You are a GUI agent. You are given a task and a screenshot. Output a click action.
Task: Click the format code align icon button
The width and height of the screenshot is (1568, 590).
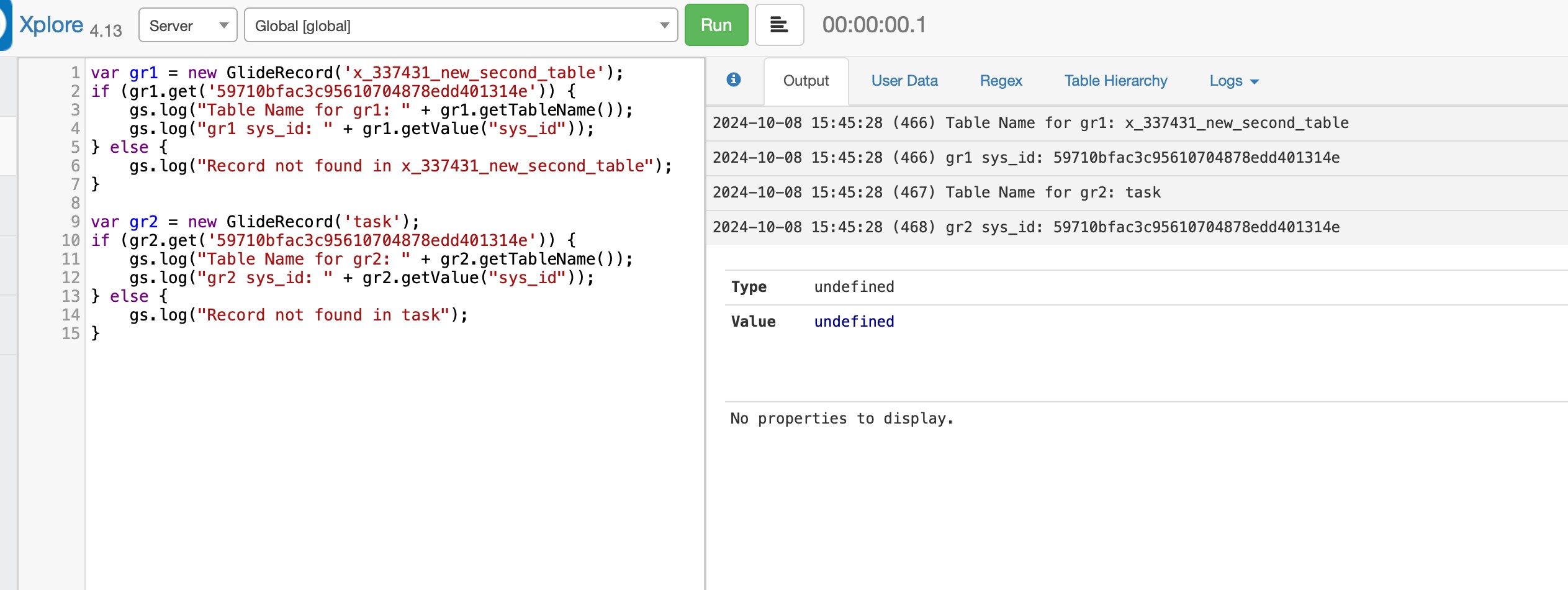point(779,25)
